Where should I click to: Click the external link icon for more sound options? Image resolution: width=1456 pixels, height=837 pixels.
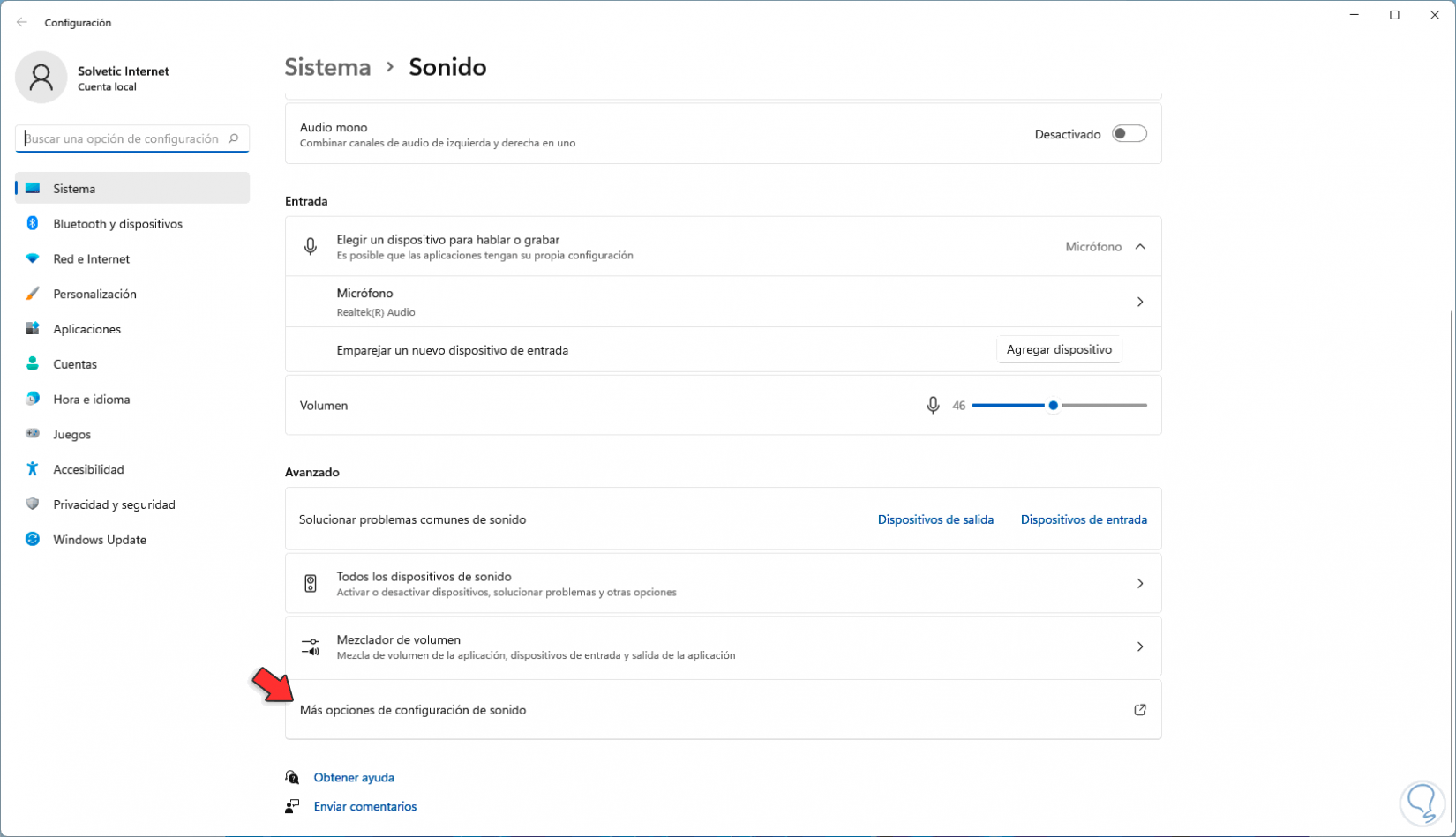[x=1140, y=710]
